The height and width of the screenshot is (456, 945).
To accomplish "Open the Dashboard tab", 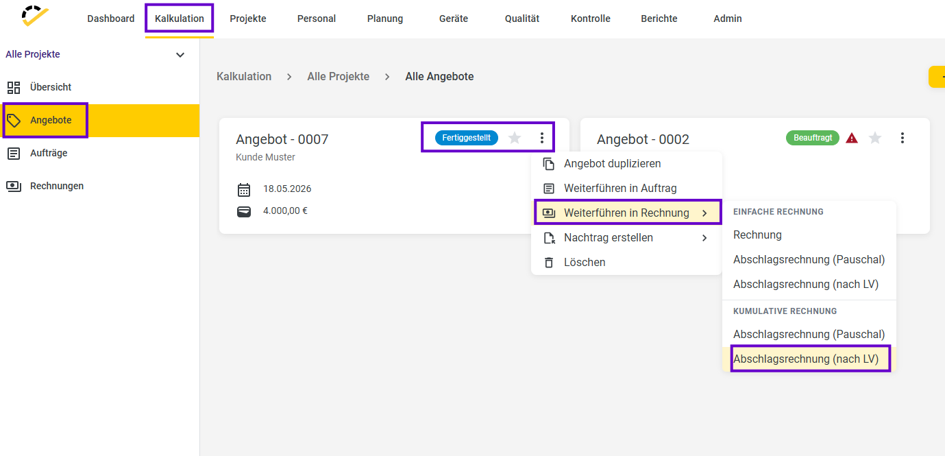I will tap(111, 19).
